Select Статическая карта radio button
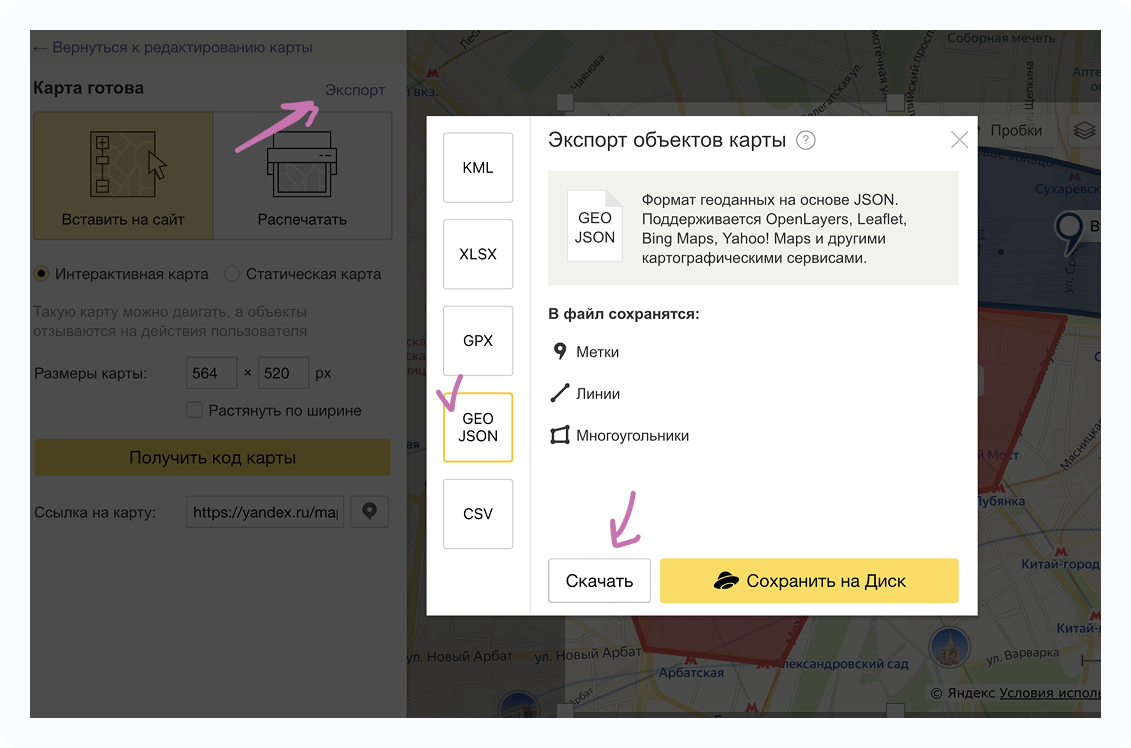Image resolution: width=1131 pixels, height=748 pixels. click(232, 274)
